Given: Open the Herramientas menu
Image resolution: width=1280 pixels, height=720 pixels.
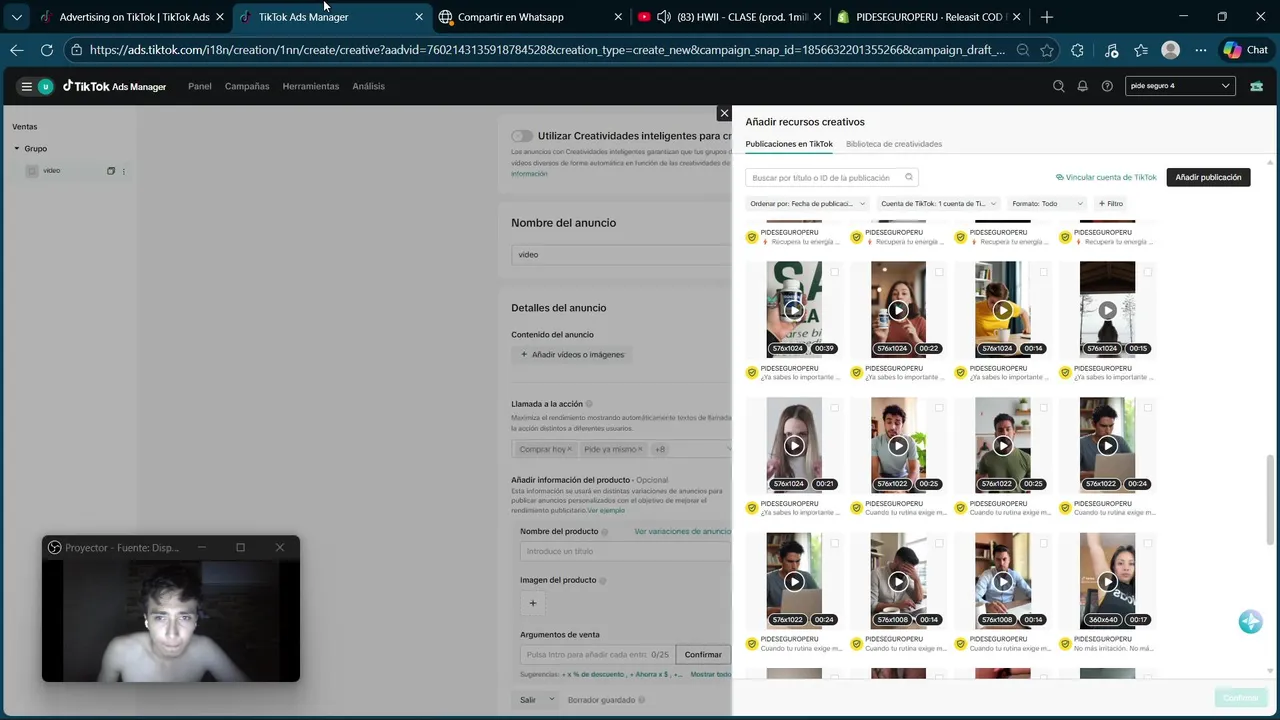Looking at the screenshot, I should tap(311, 86).
